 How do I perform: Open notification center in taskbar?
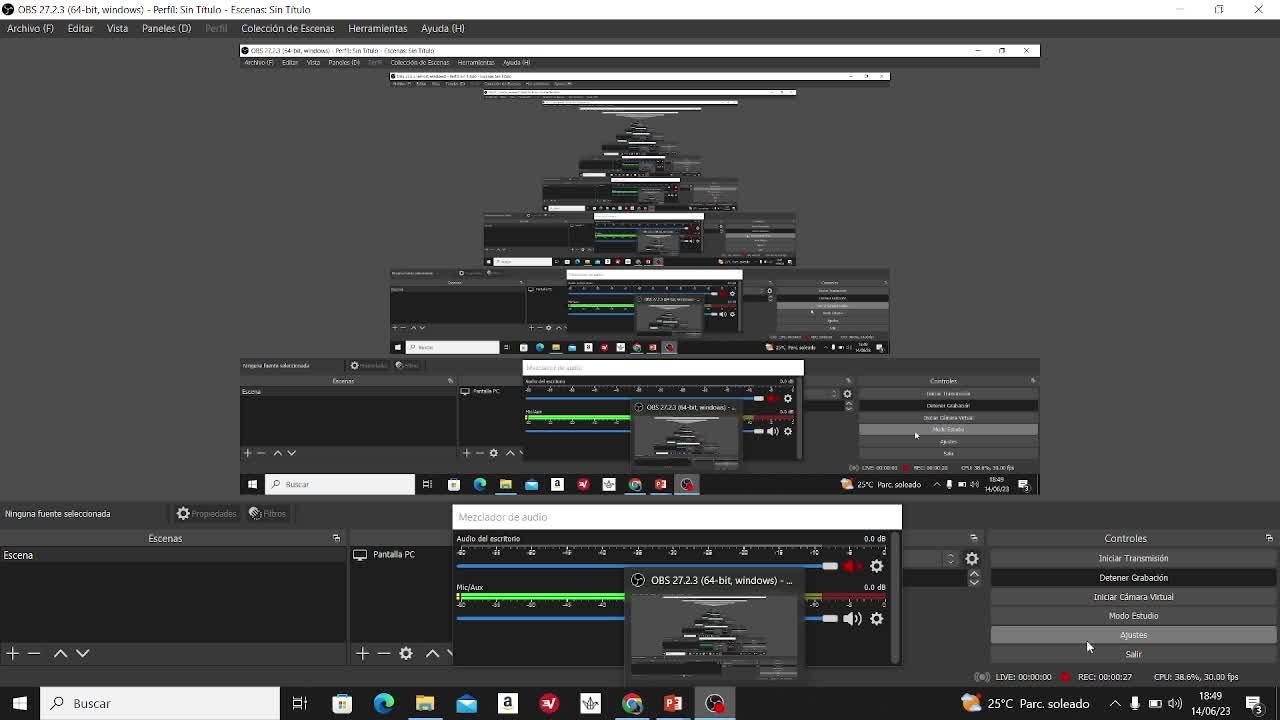pyautogui.click(x=1254, y=703)
